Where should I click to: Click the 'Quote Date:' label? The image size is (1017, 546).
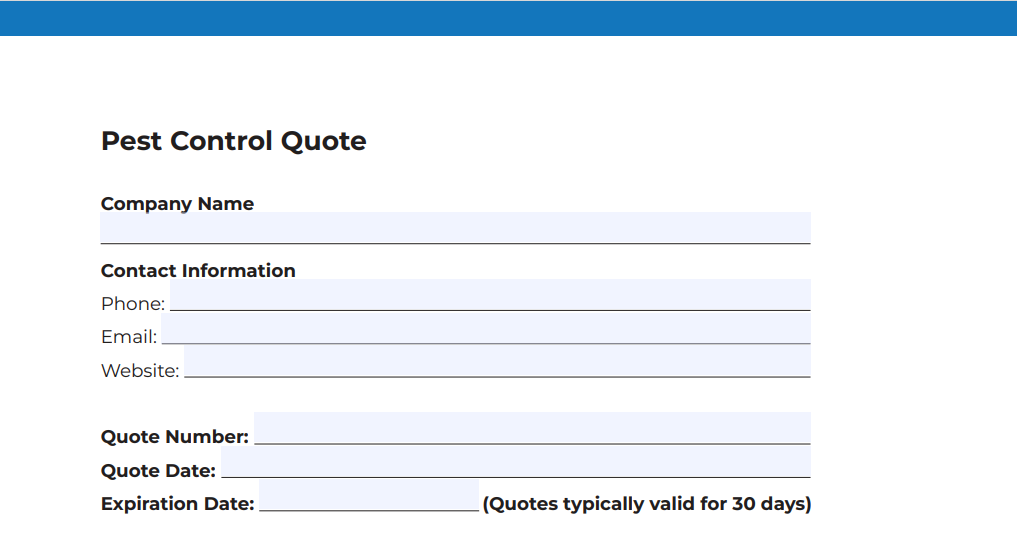tap(158, 470)
